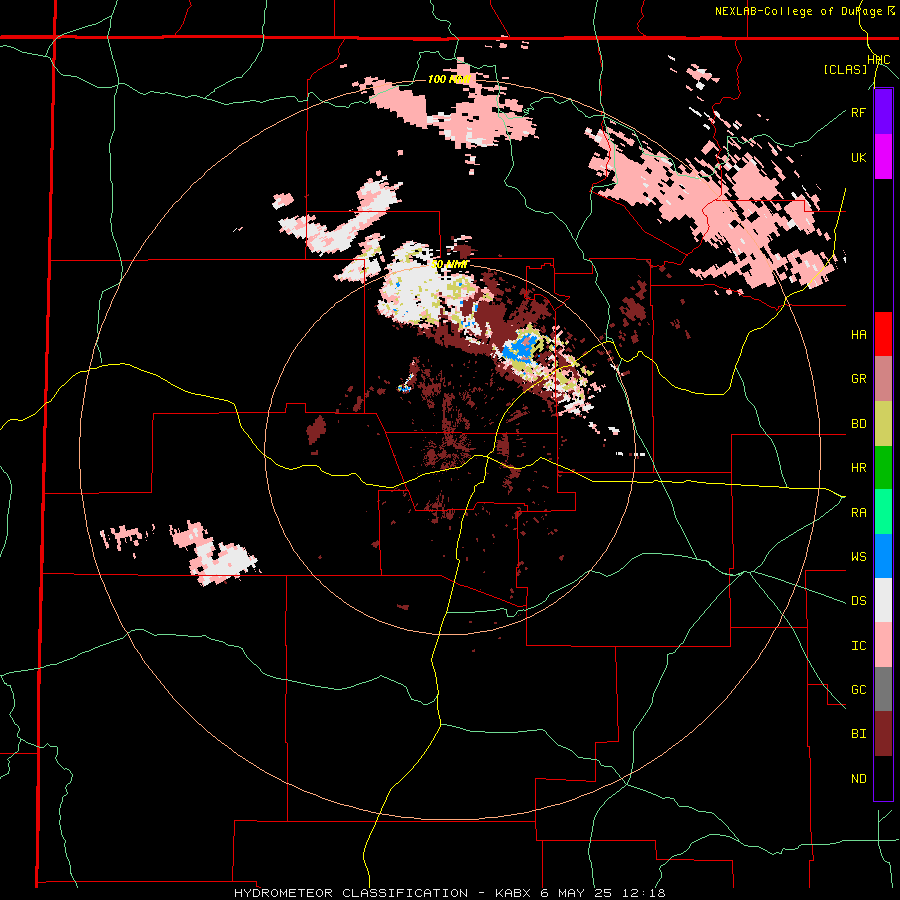Image resolution: width=900 pixels, height=900 pixels.
Task: Click the GC gray legend swatch
Action: tap(883, 689)
